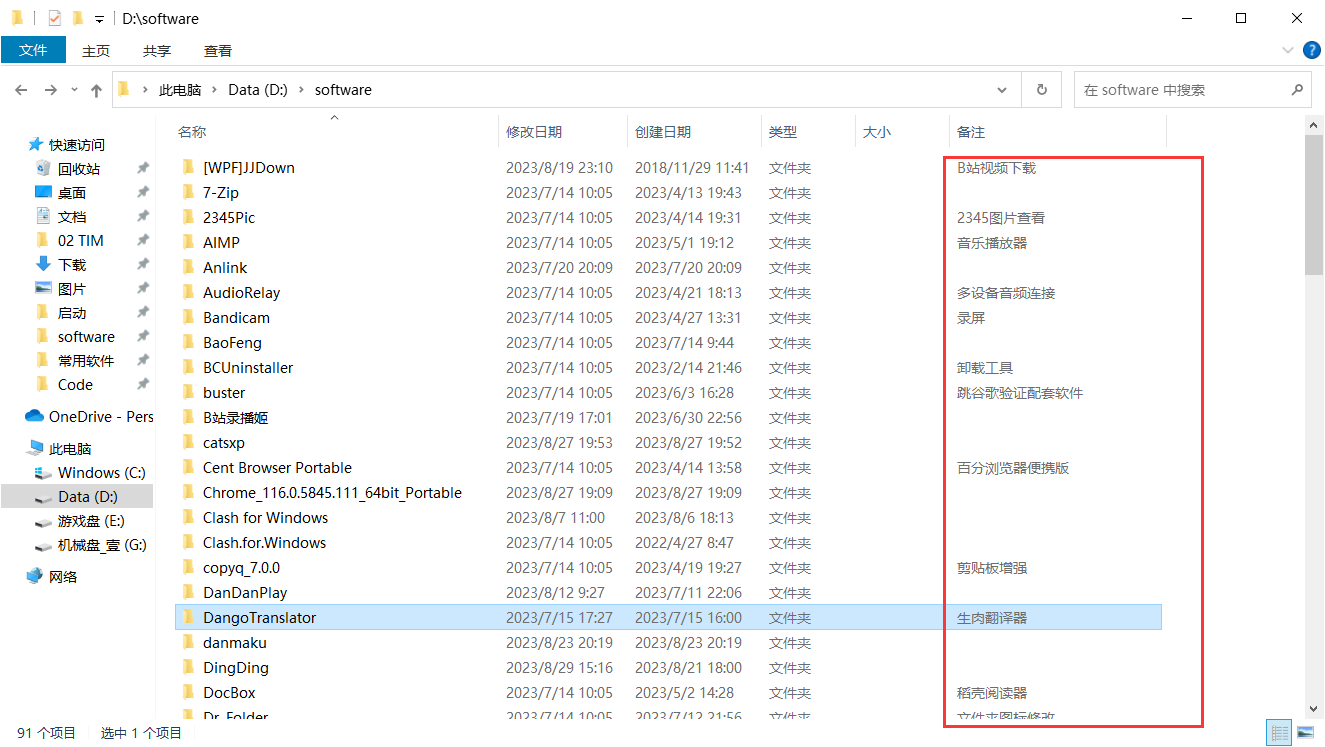Viewport: 1325px width, 747px height.
Task: Select 机械盘_壹 (G:) drive in navigation pane
Action: click(x=102, y=545)
